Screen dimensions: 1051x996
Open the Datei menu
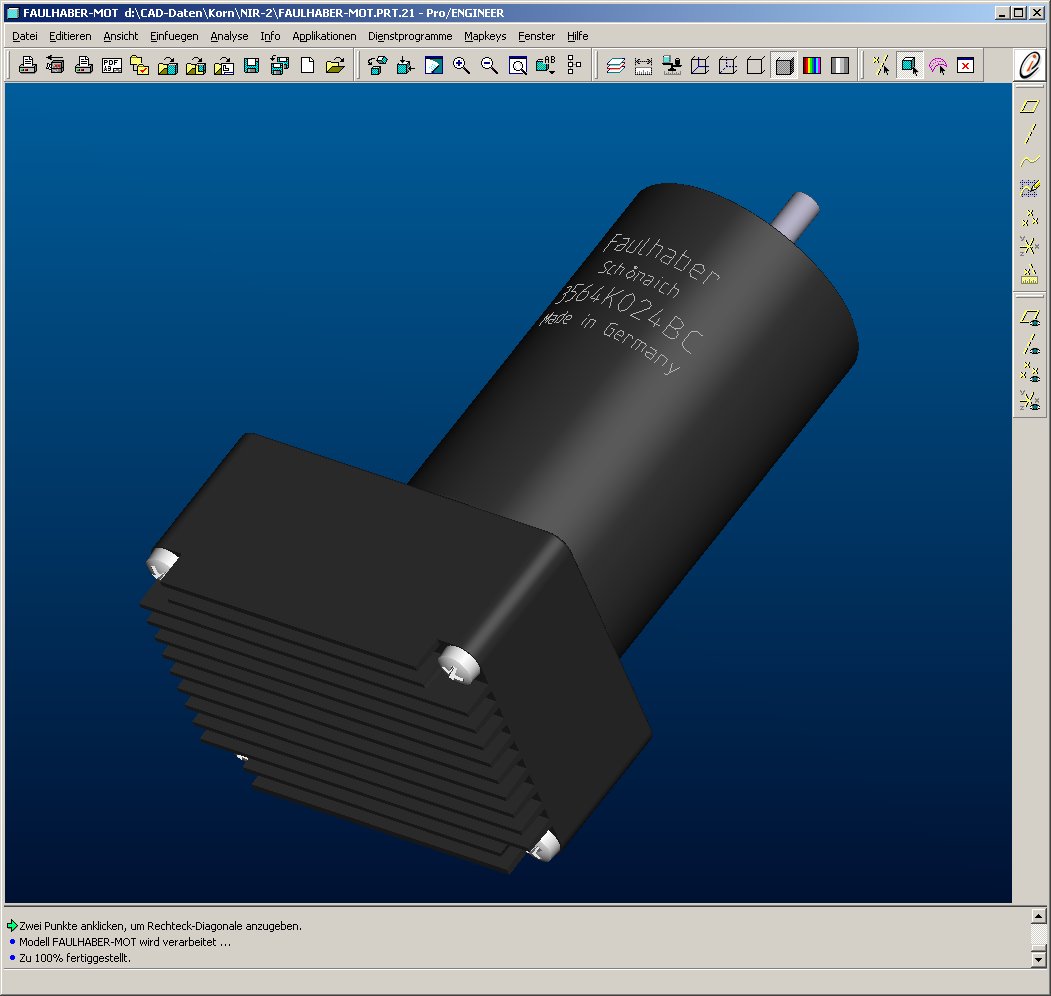coord(25,36)
